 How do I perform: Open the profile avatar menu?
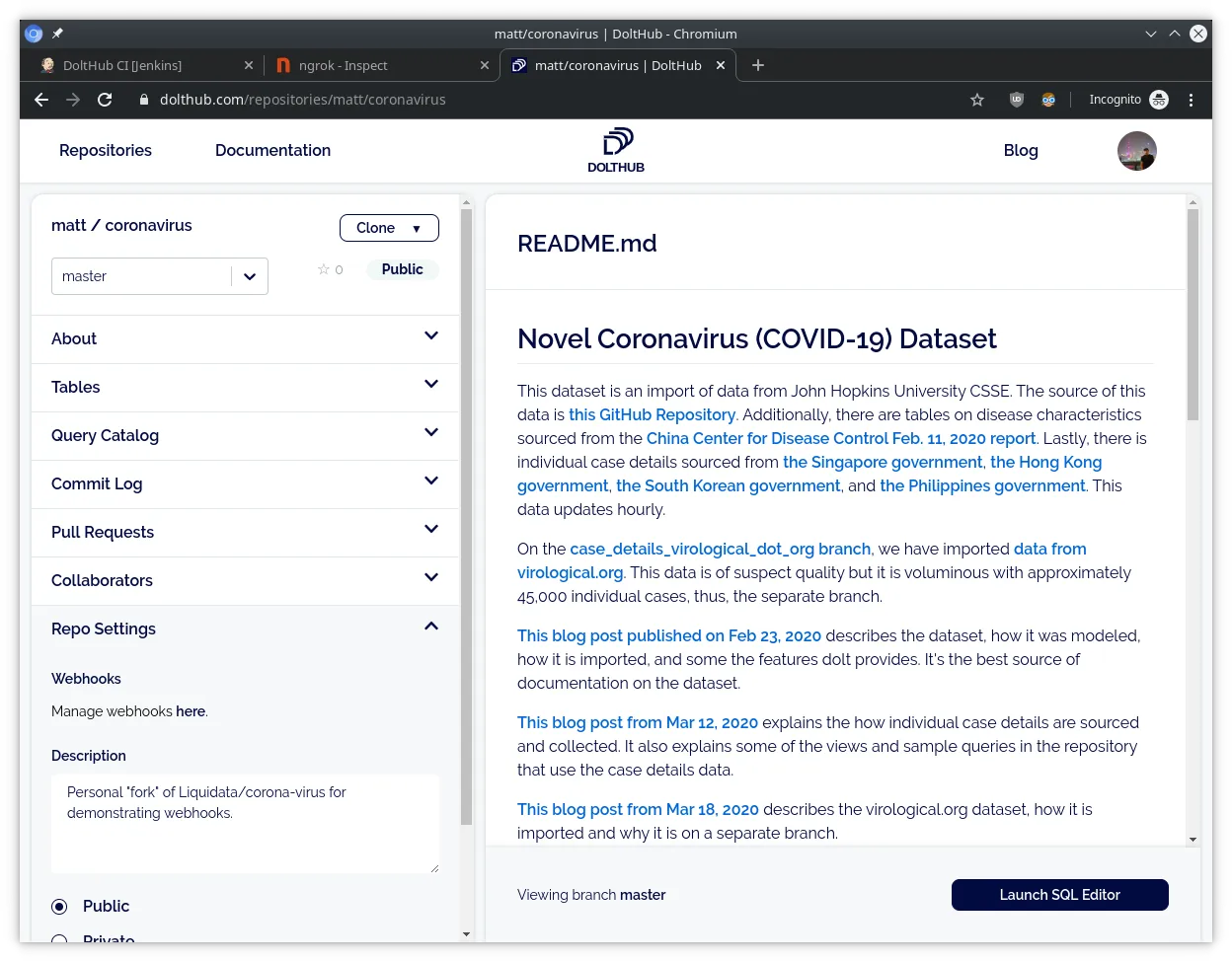pyautogui.click(x=1136, y=150)
